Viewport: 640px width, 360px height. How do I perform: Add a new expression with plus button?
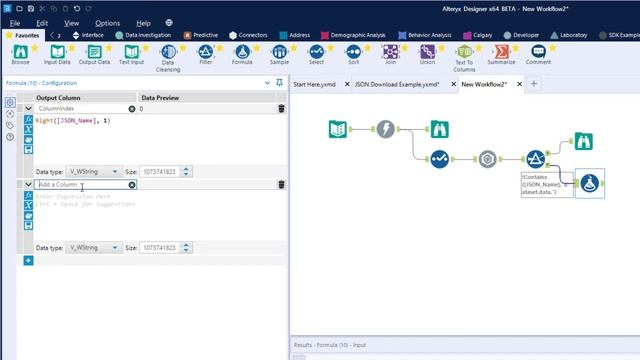coord(28,260)
